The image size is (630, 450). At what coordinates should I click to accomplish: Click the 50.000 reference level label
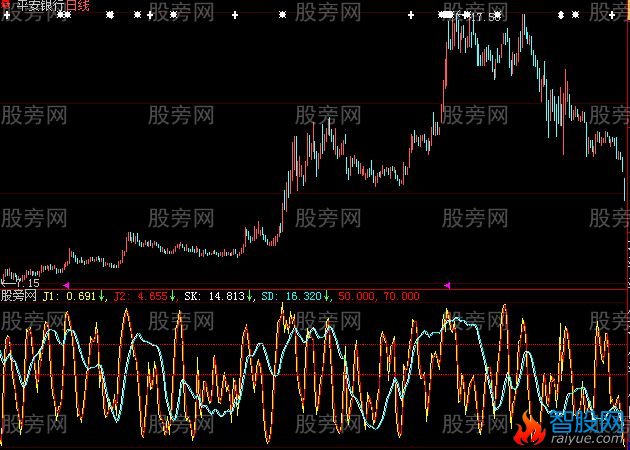point(355,297)
